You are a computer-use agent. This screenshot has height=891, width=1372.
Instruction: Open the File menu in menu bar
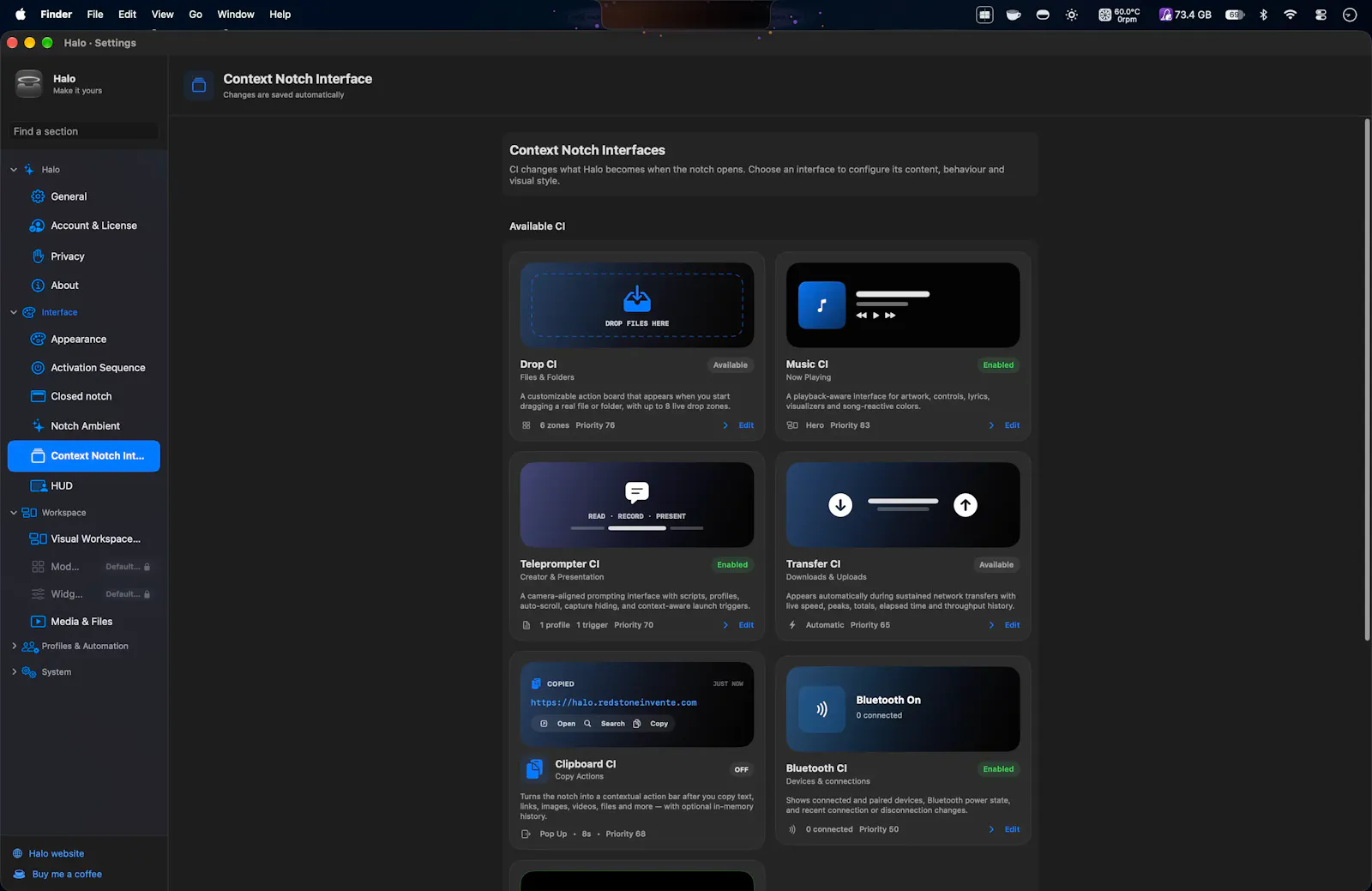(95, 15)
